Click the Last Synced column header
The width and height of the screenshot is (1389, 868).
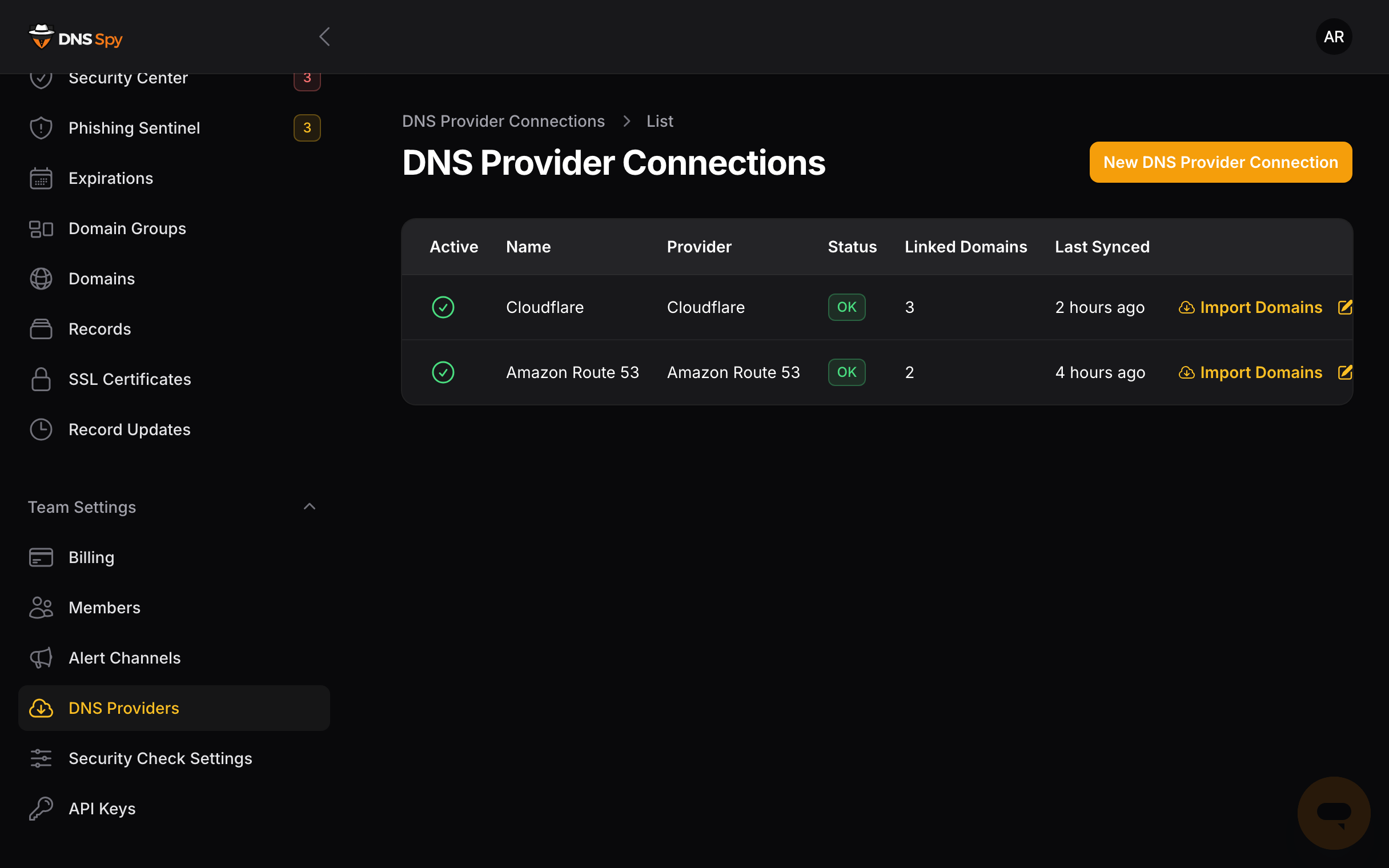(1102, 247)
